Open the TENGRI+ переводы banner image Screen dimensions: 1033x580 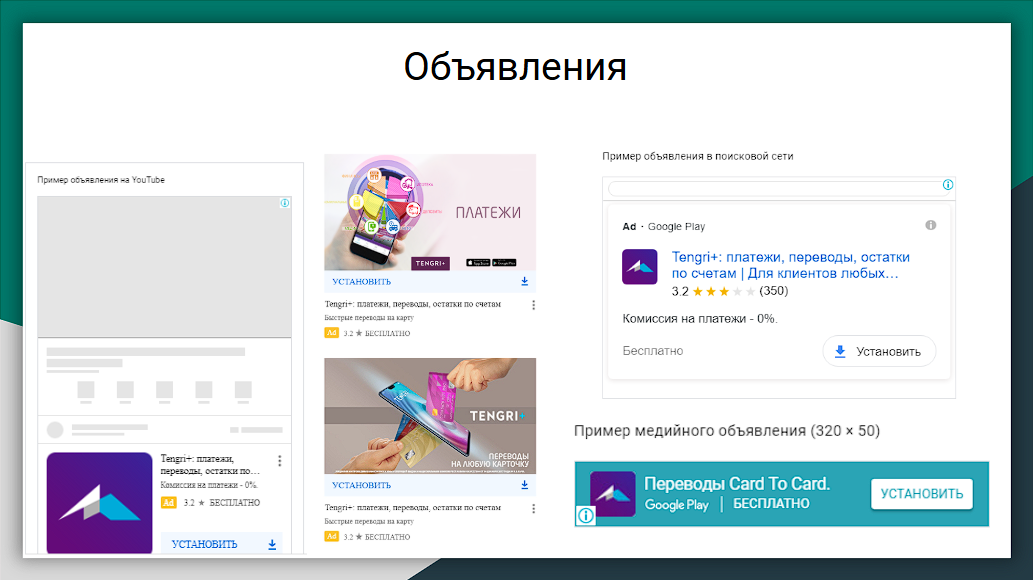[430, 416]
